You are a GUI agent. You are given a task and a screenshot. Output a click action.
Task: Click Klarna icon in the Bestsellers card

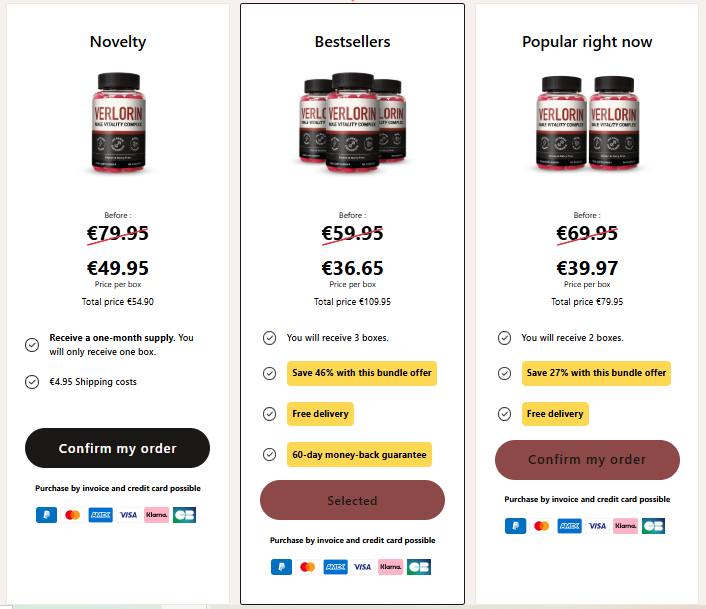(391, 567)
